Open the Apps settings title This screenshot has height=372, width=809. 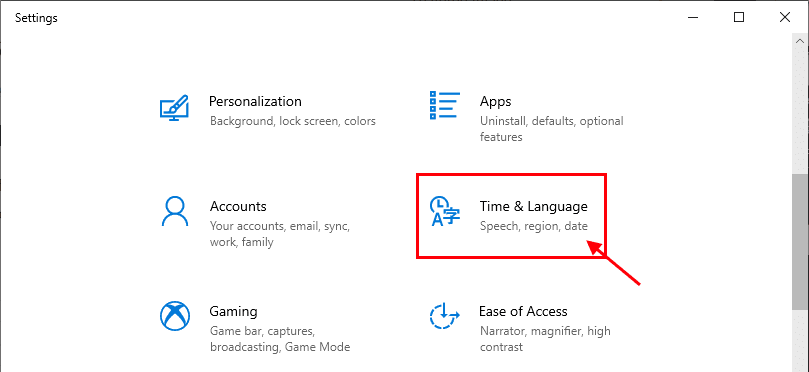(495, 102)
